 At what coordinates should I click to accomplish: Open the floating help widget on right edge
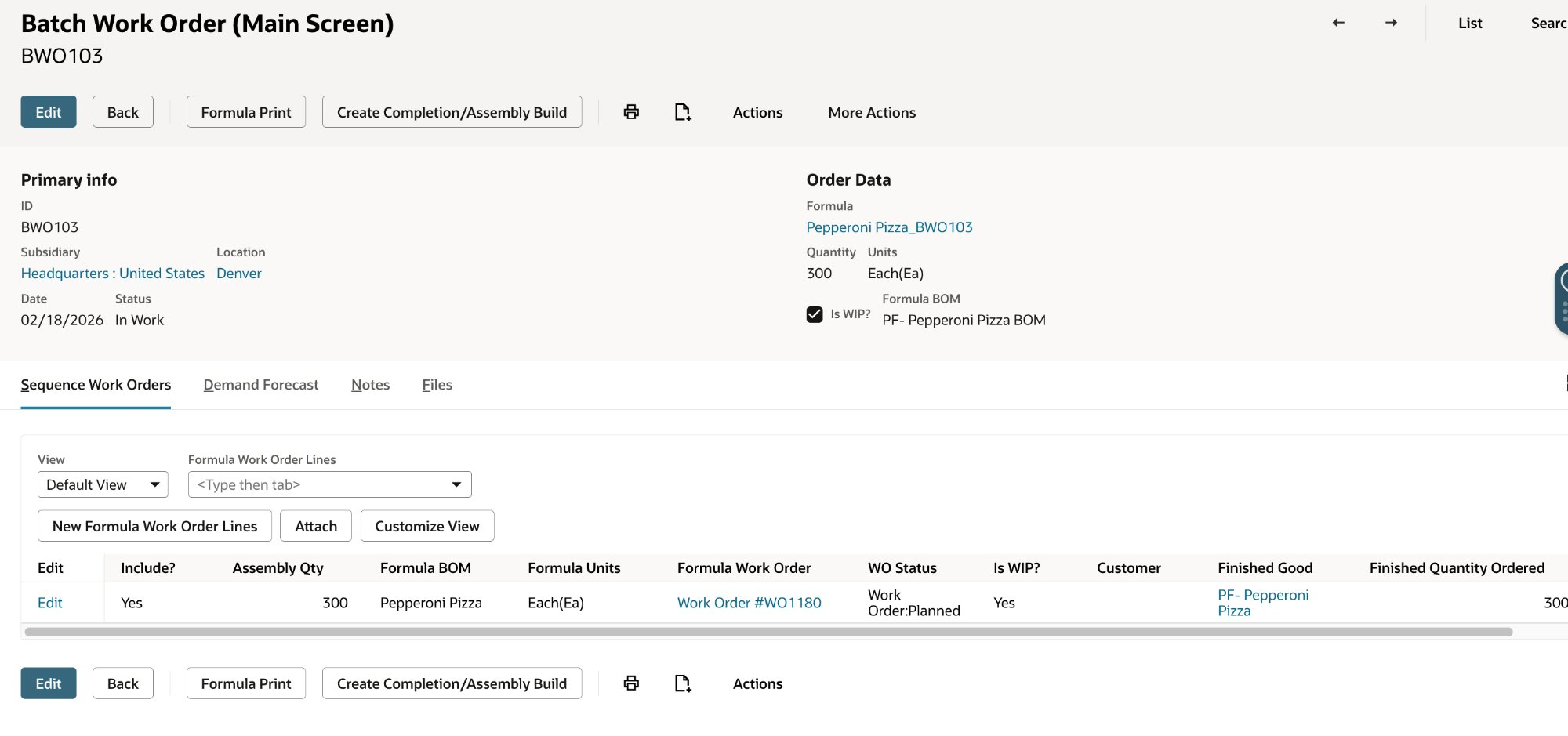click(x=1561, y=299)
